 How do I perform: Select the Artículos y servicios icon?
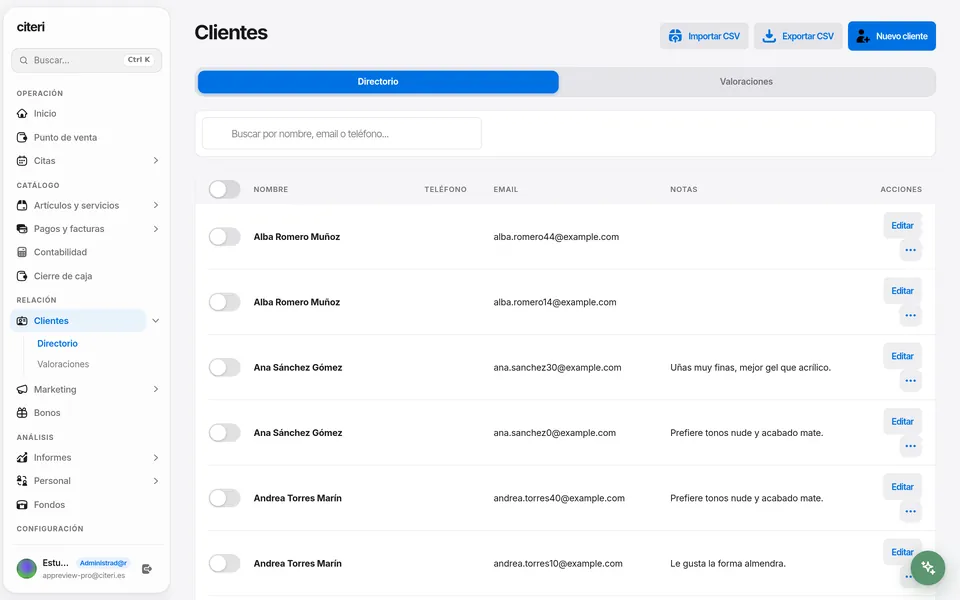coord(22,205)
